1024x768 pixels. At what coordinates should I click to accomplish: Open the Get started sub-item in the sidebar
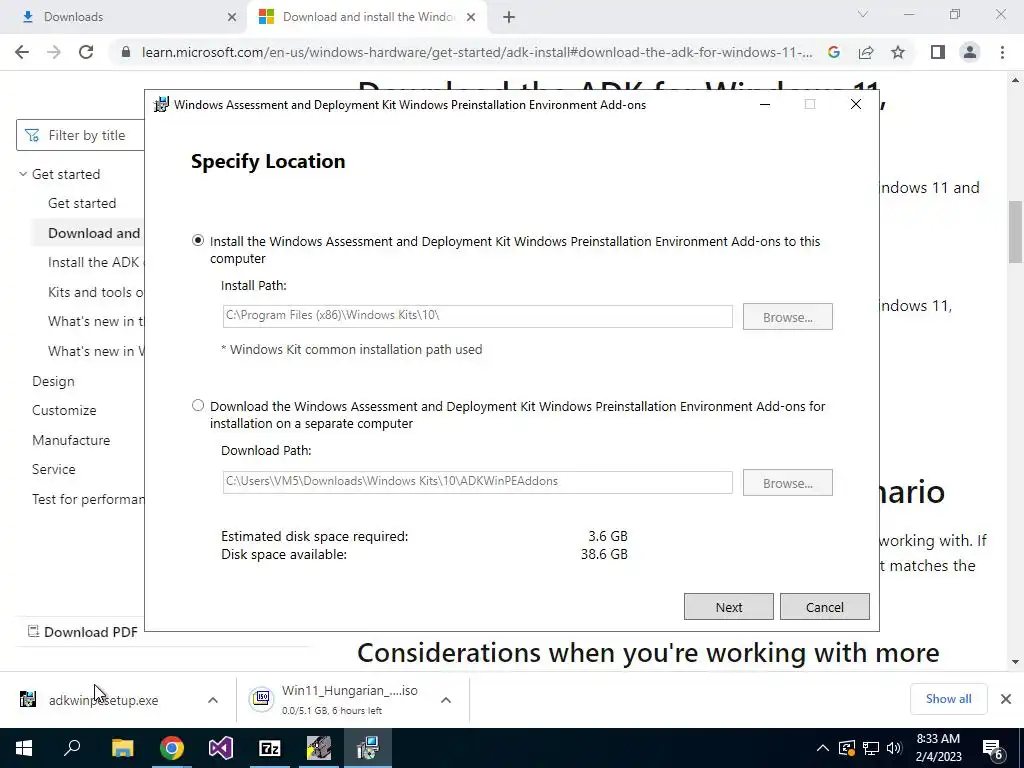[x=82, y=203]
